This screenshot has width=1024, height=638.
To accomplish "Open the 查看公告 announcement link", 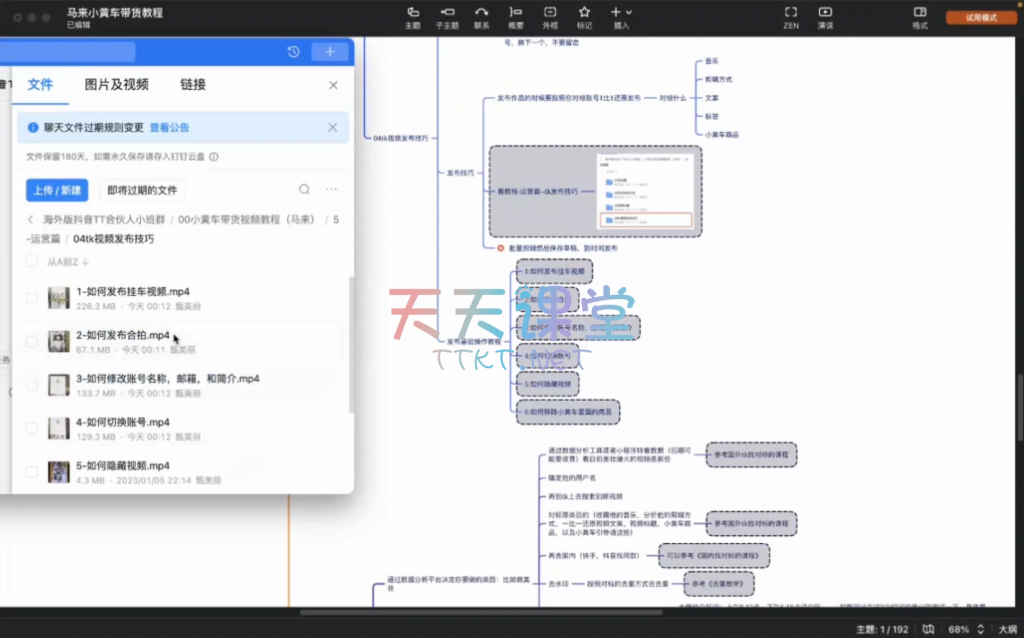I will pos(169,128).
